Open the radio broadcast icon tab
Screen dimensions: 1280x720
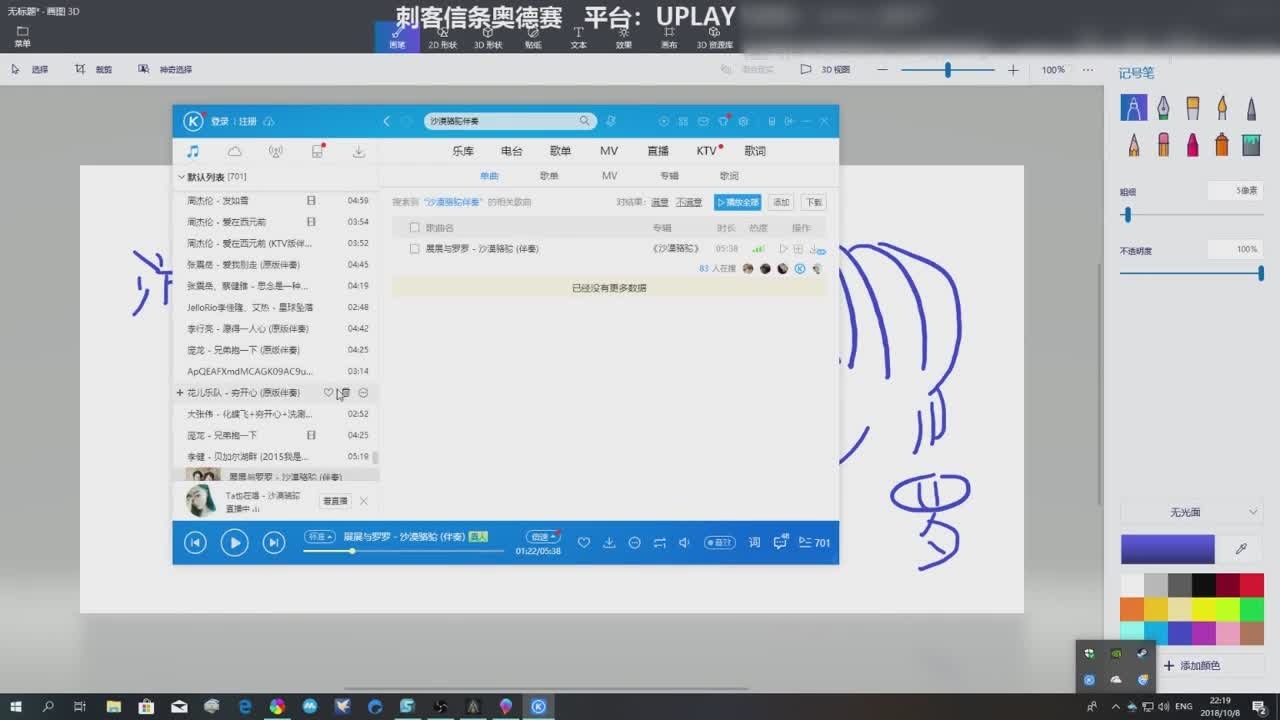coord(276,151)
